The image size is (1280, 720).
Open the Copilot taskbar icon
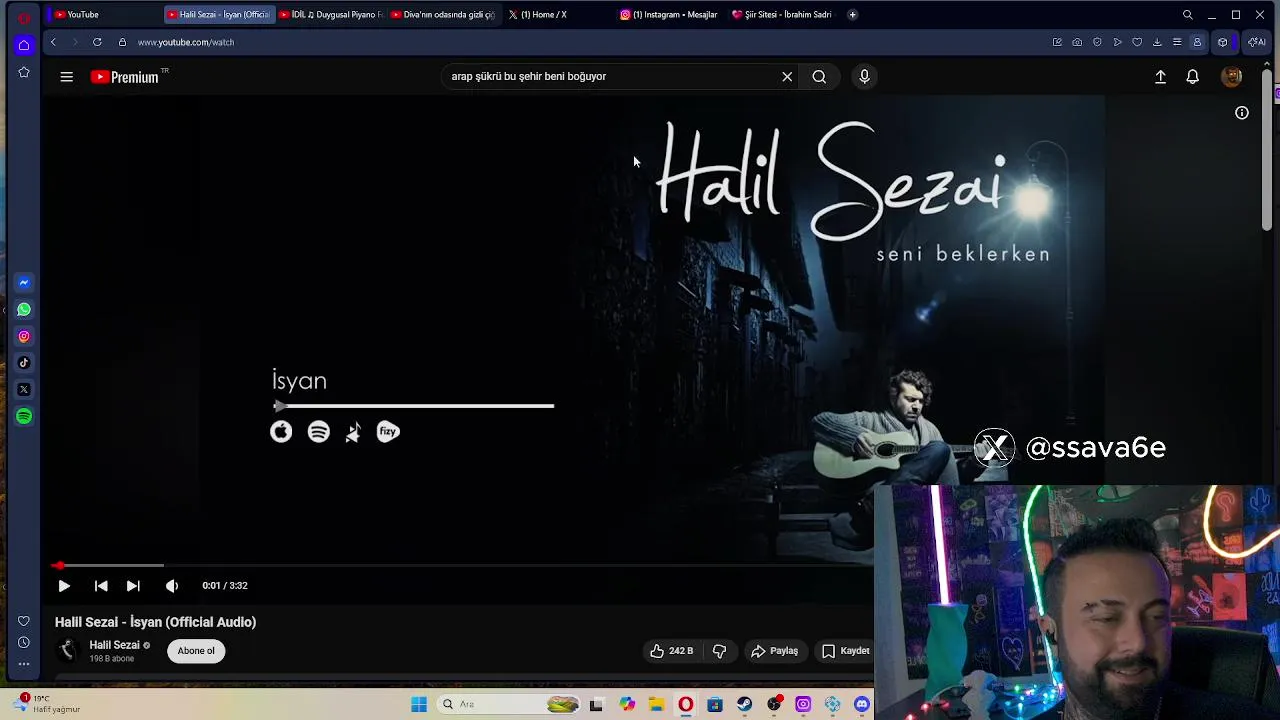pos(627,704)
